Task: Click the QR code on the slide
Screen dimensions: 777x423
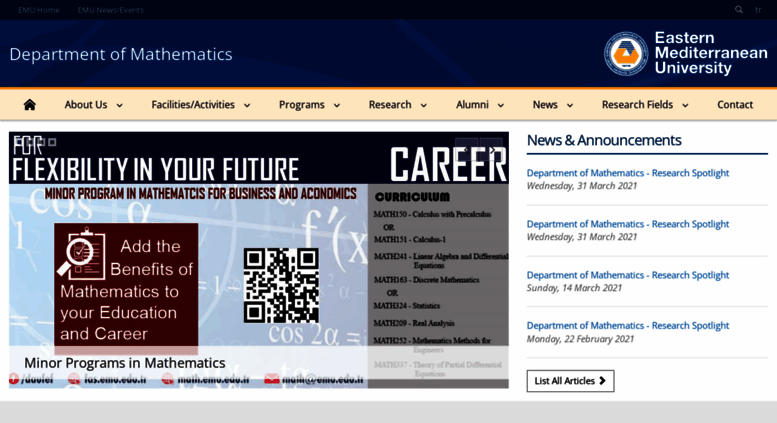Action: (x=281, y=286)
